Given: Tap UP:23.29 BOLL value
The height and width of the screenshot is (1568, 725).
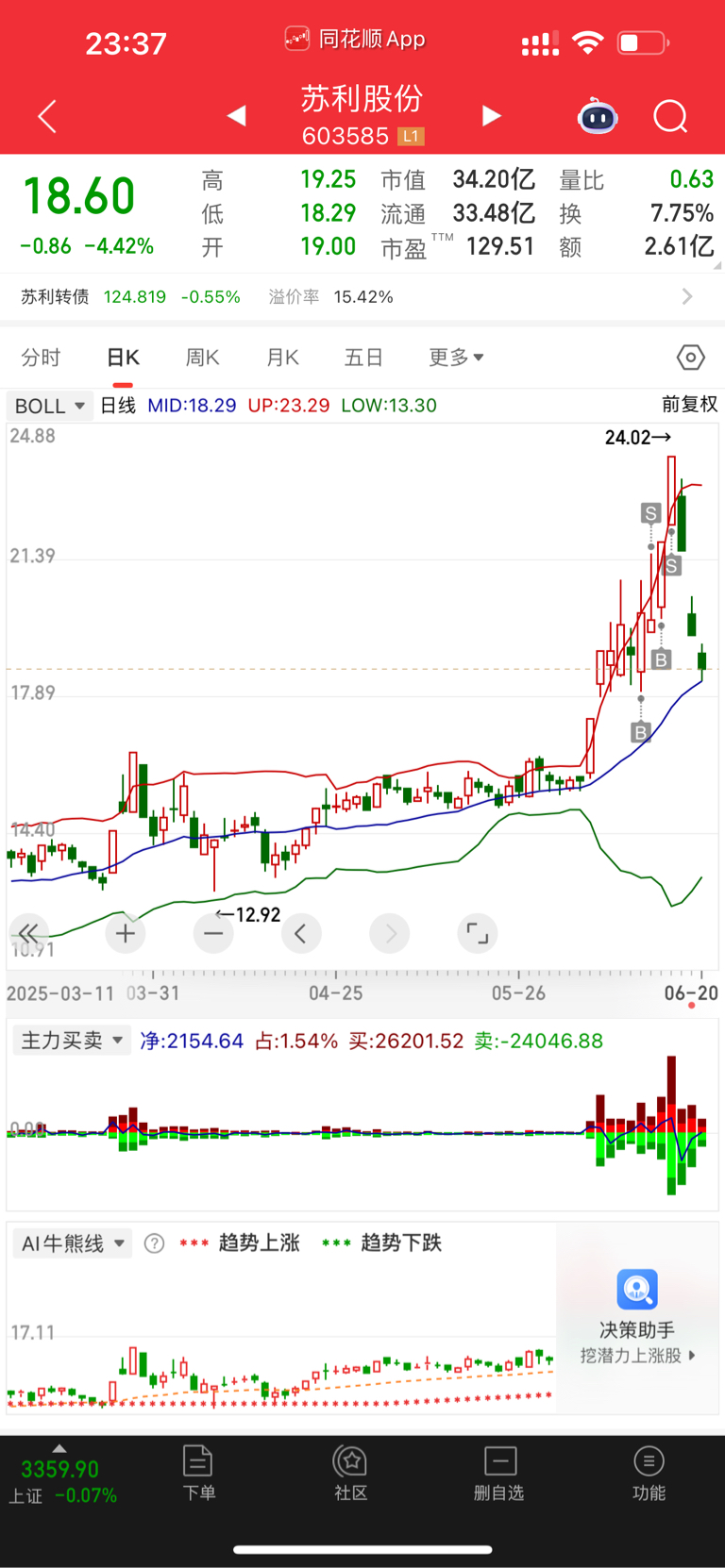Looking at the screenshot, I should point(289,406).
